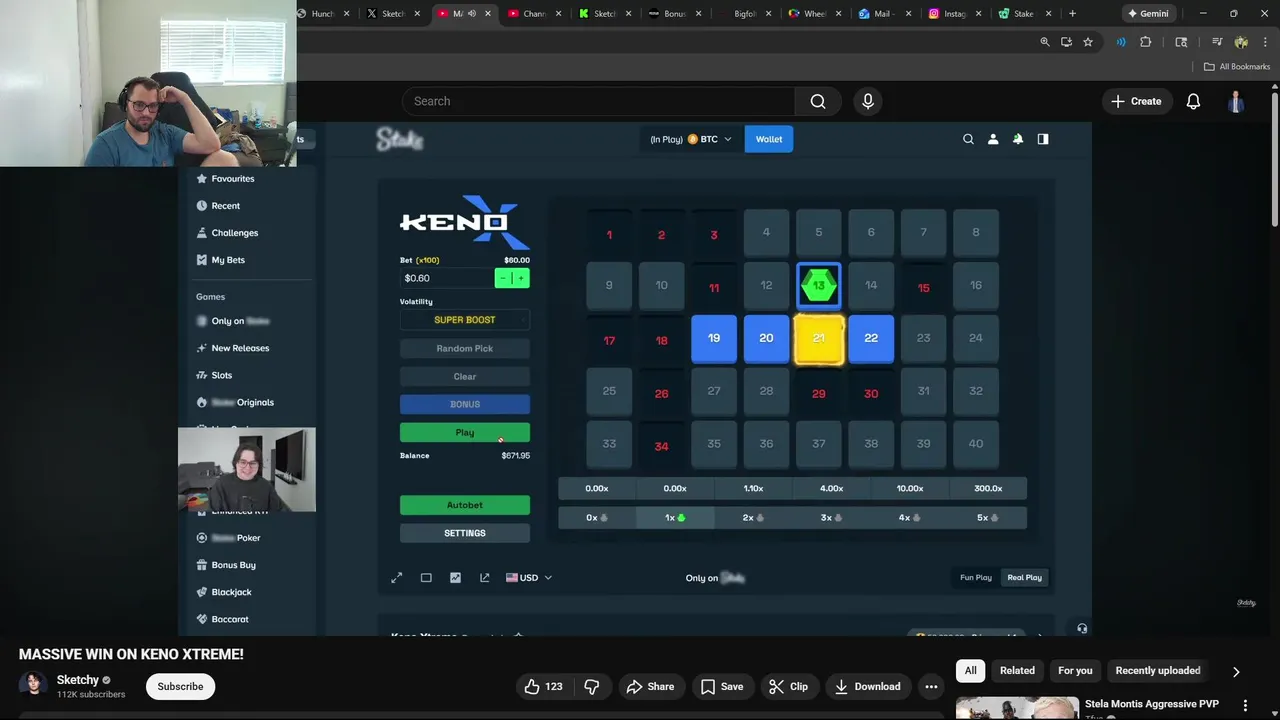The height and width of the screenshot is (720, 1280).
Task: Switch game to theatre mode icon
Action: (x=426, y=577)
